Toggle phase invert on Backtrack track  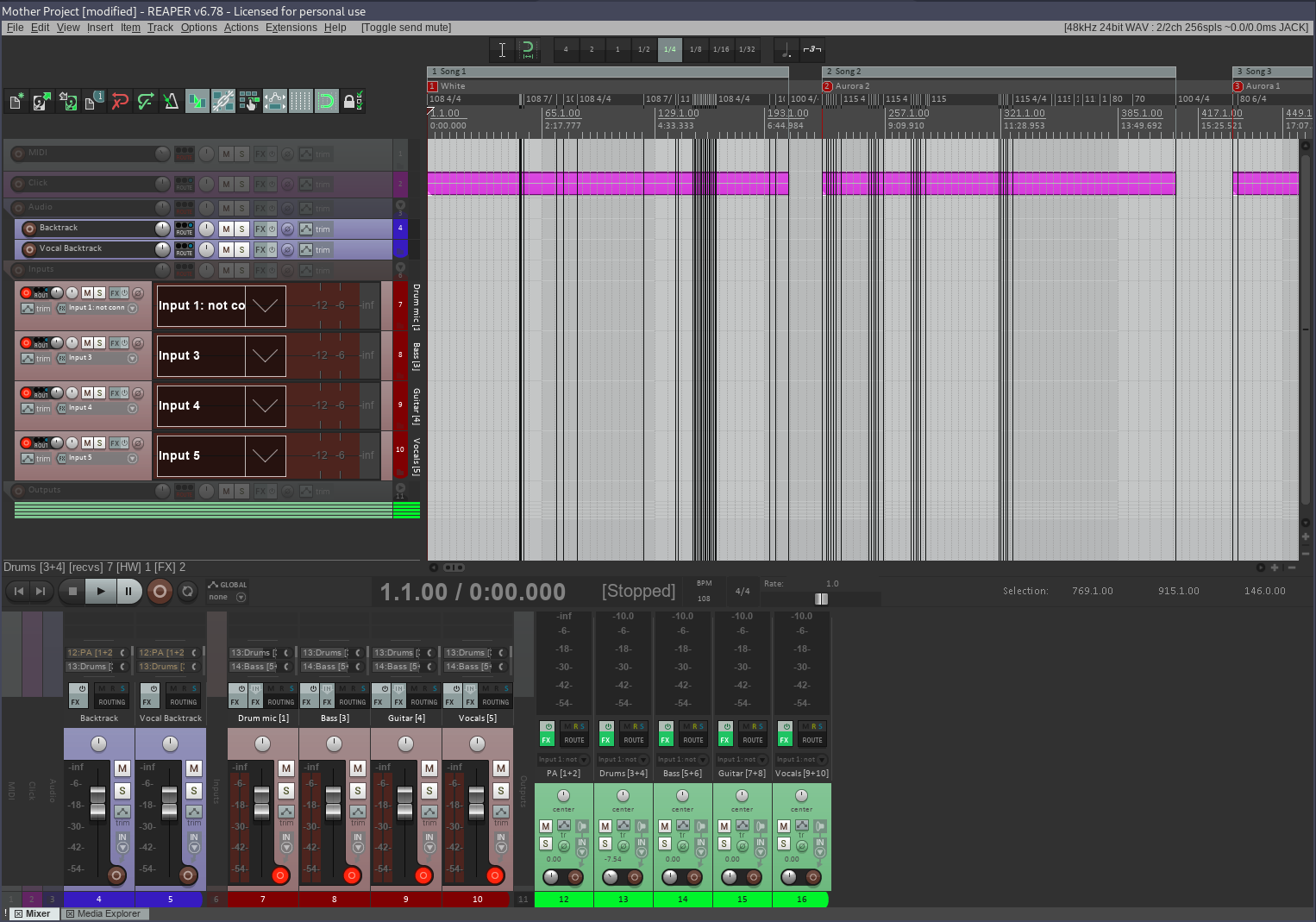(x=288, y=229)
